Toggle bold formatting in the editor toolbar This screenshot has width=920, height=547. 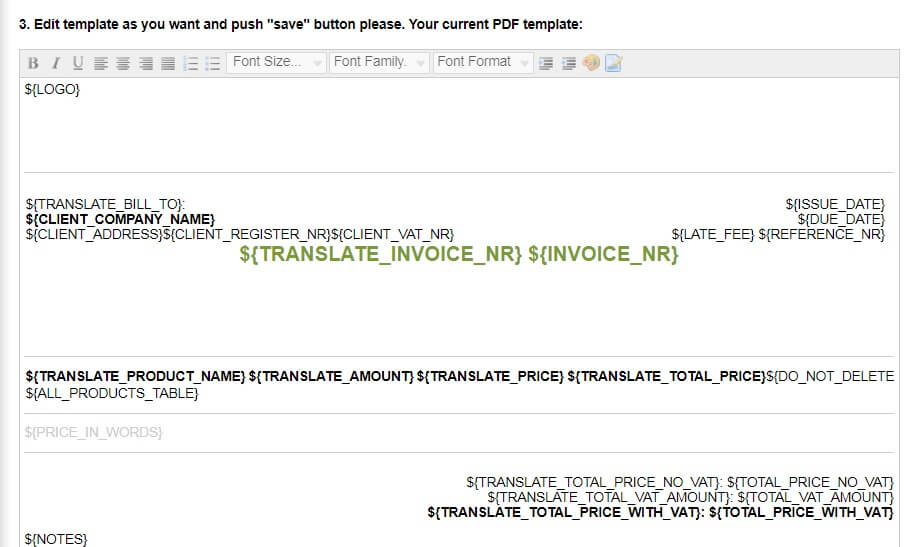click(33, 63)
